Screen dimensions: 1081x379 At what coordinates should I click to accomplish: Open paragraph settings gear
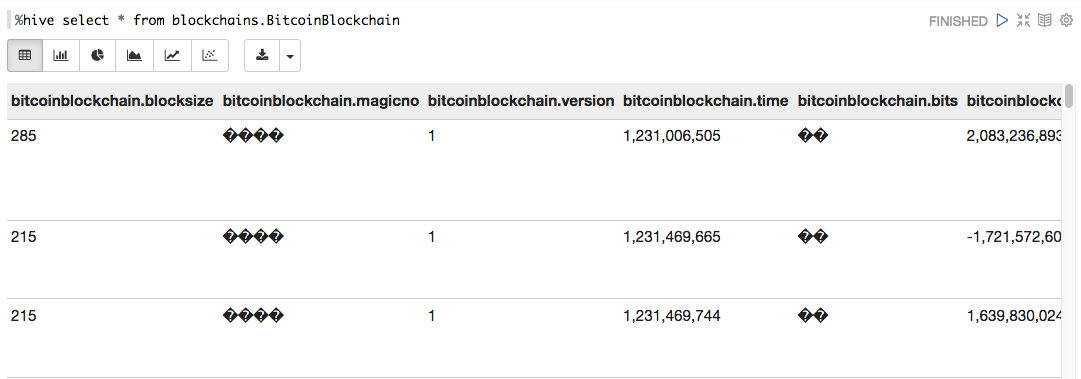[1065, 21]
